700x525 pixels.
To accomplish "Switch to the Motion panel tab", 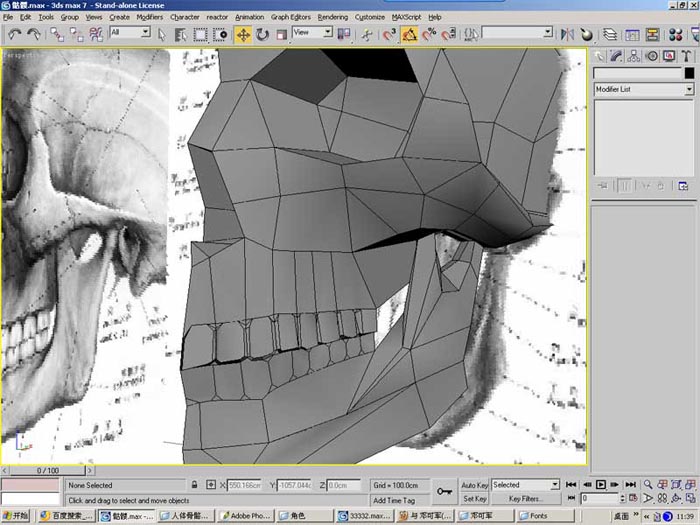I will [652, 56].
